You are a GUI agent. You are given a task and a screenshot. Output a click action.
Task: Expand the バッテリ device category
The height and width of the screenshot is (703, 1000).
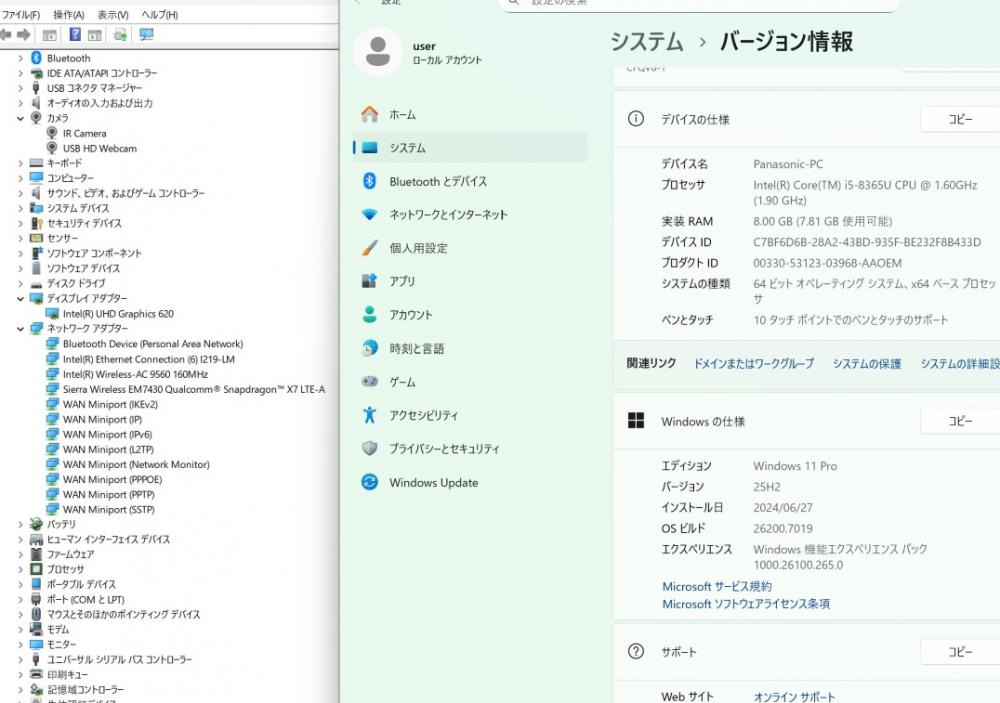(20, 524)
